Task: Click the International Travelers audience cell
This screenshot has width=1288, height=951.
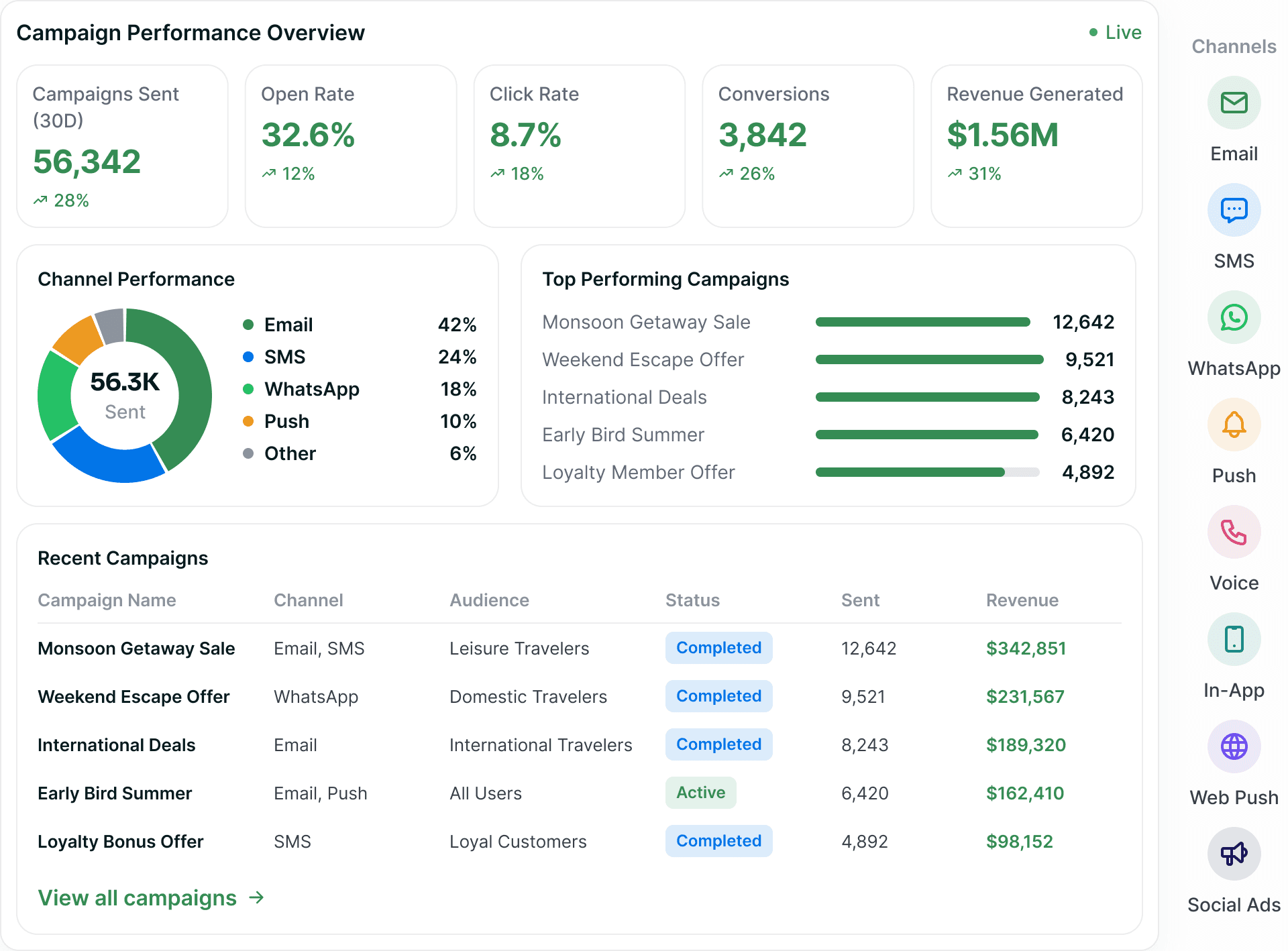Action: [x=541, y=745]
